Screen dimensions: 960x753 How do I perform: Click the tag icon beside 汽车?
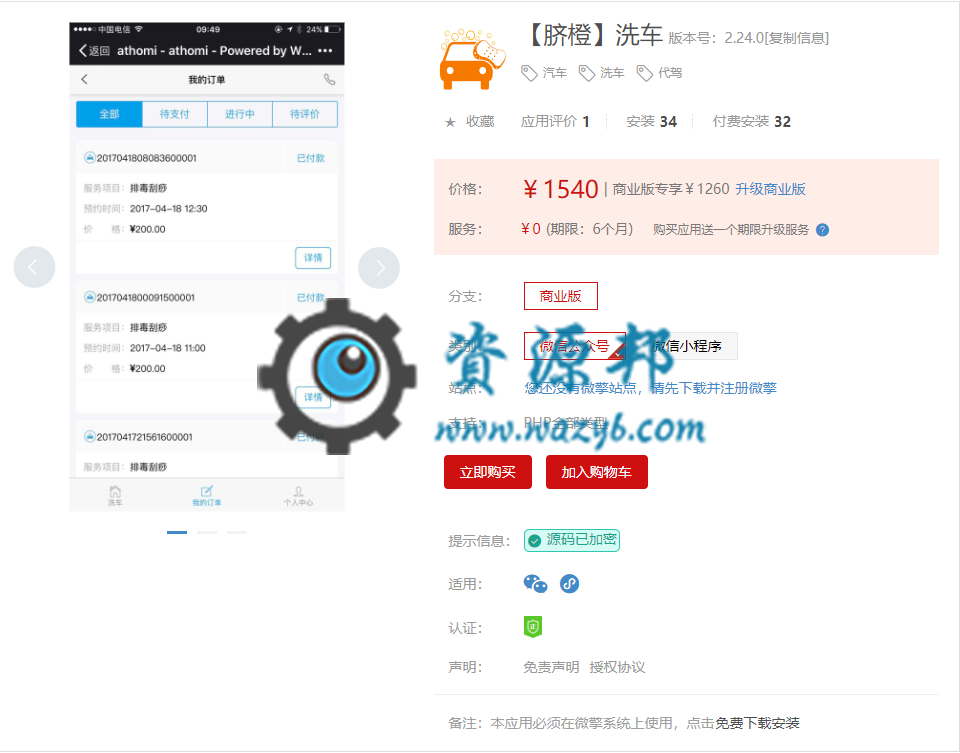(x=529, y=73)
